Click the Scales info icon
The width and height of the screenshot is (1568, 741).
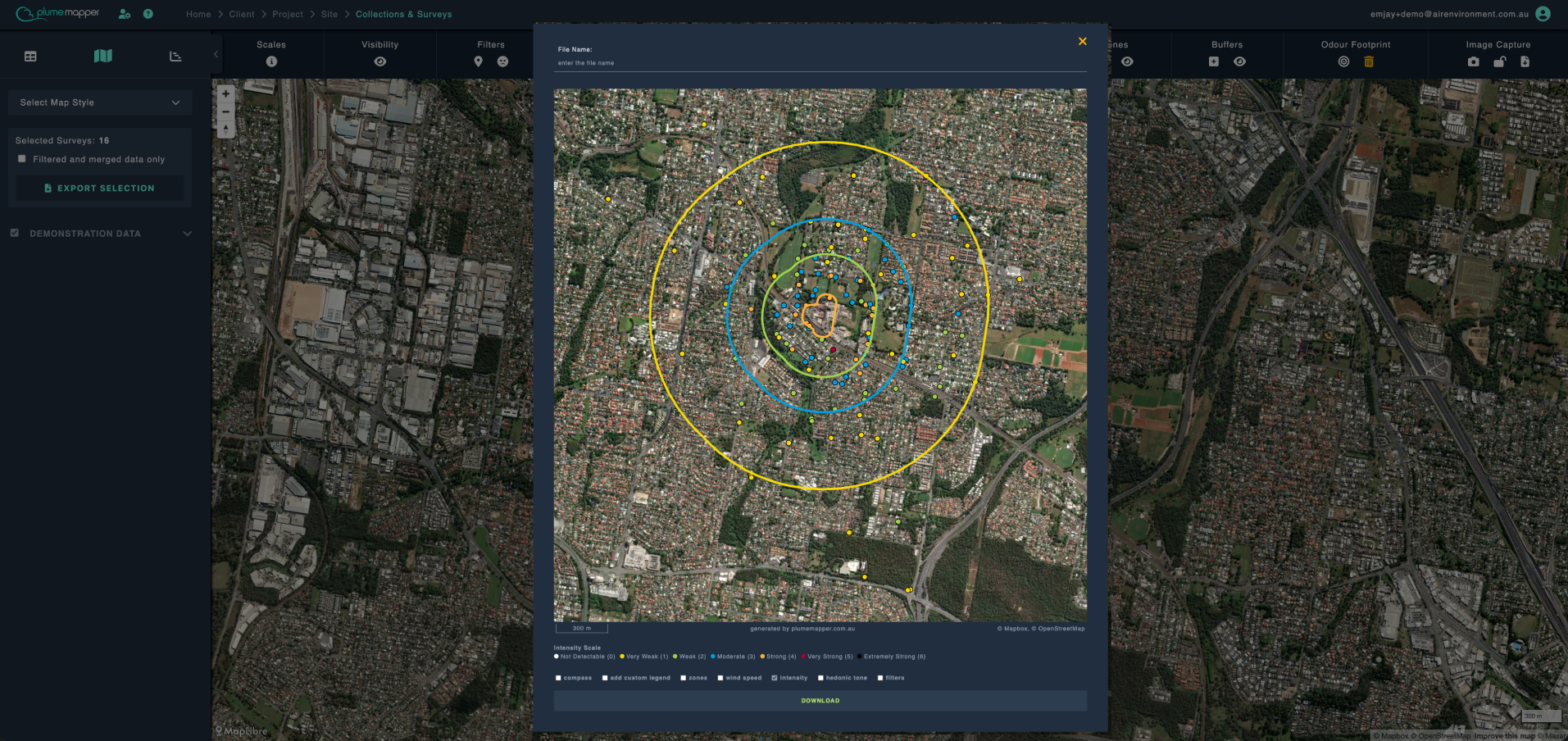271,61
